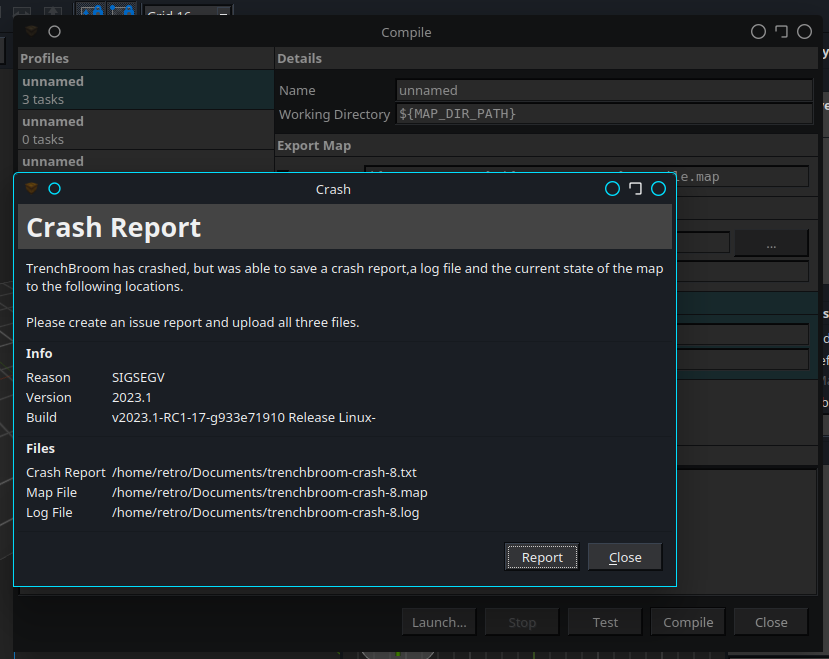This screenshot has height=659, width=829.
Task: Open the export map file browser with ... button
Action: tap(770, 242)
